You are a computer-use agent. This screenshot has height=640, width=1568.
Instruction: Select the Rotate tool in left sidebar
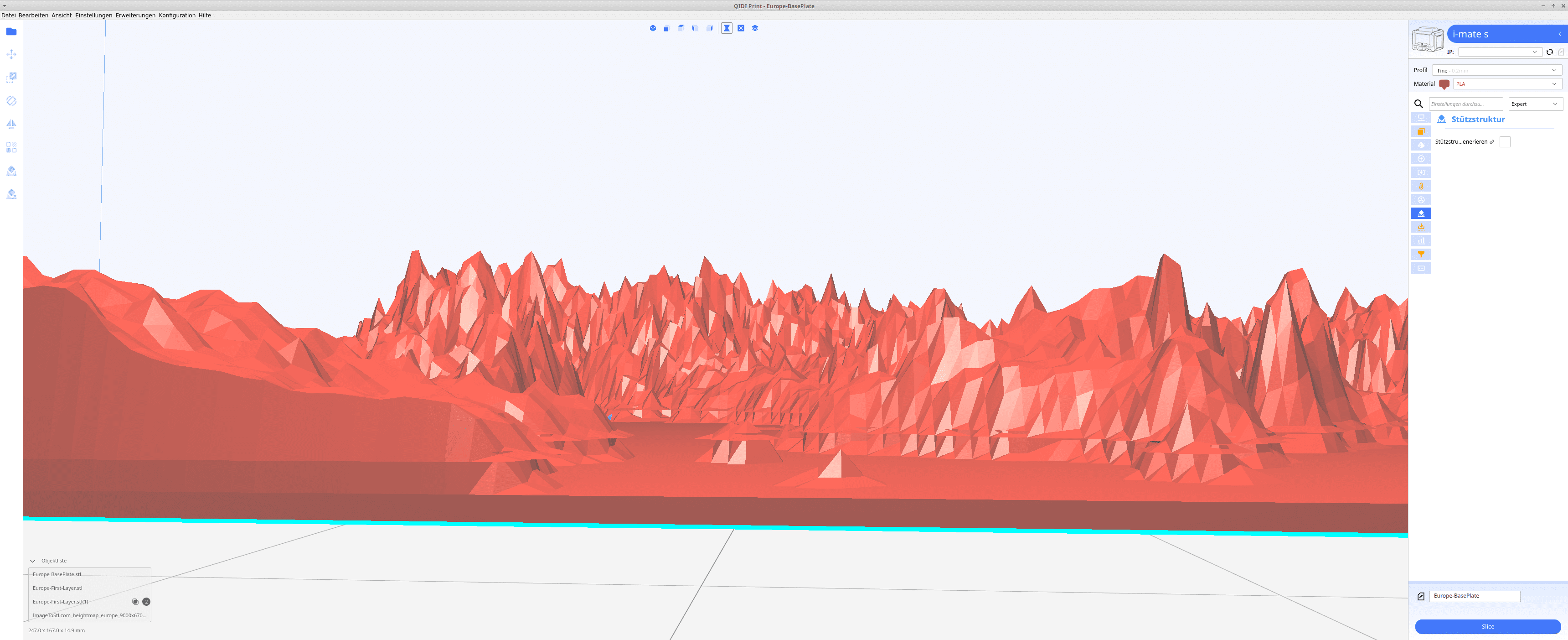[x=11, y=100]
